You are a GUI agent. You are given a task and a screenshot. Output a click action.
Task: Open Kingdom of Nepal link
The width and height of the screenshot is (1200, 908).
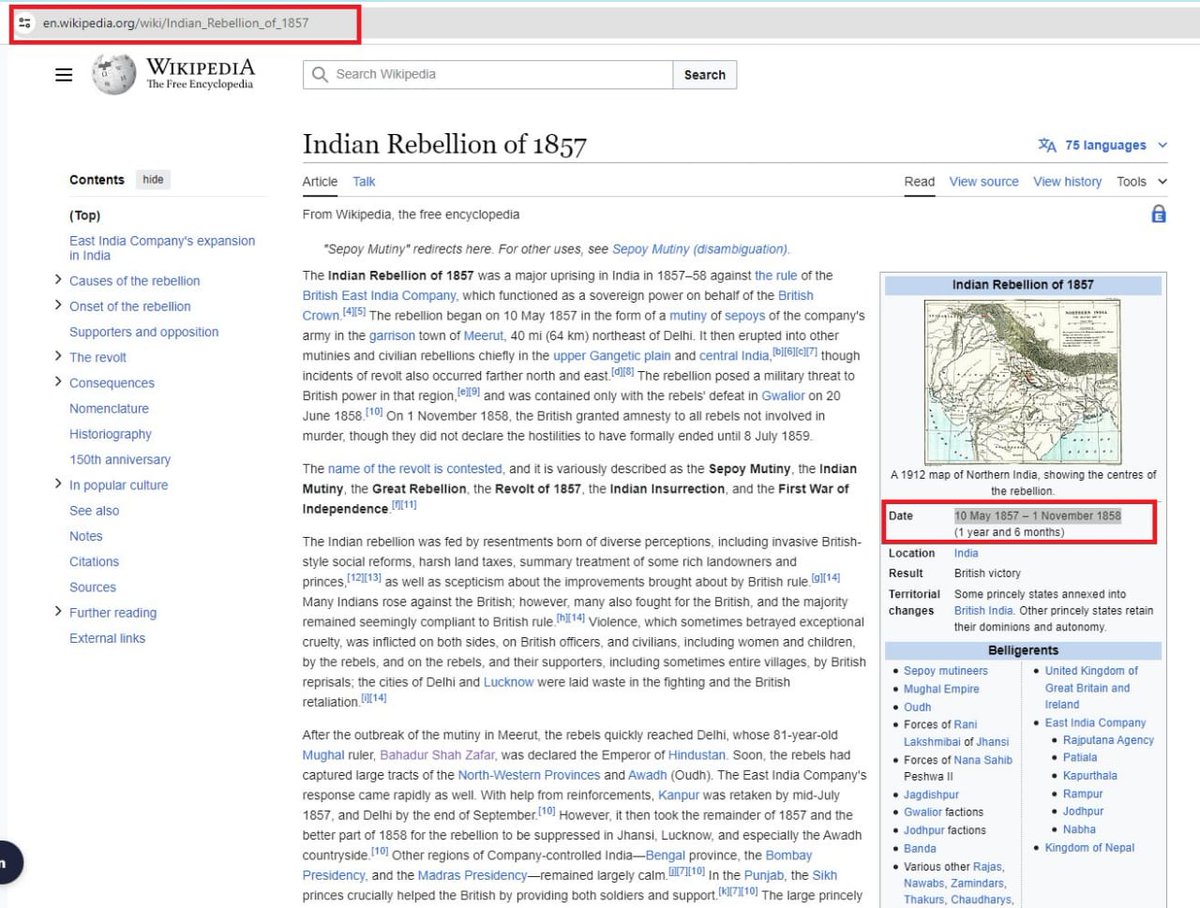(x=1089, y=848)
